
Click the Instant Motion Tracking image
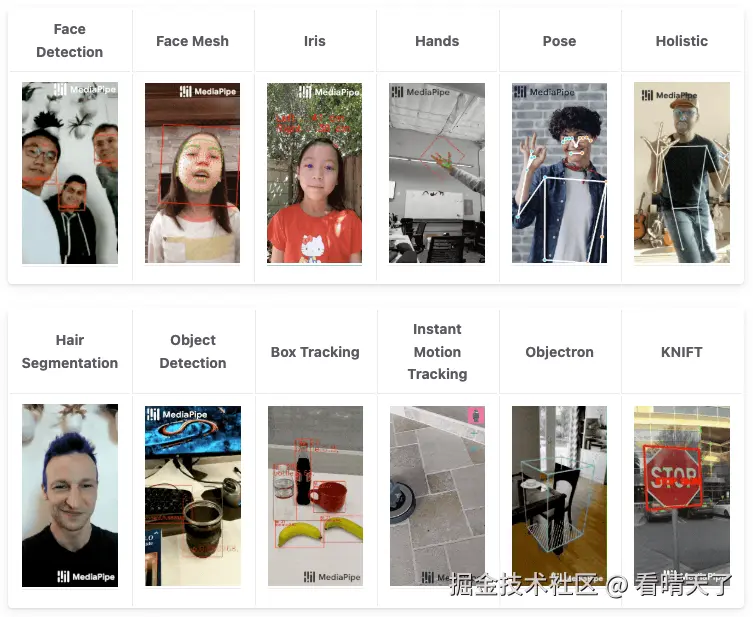(x=437, y=496)
